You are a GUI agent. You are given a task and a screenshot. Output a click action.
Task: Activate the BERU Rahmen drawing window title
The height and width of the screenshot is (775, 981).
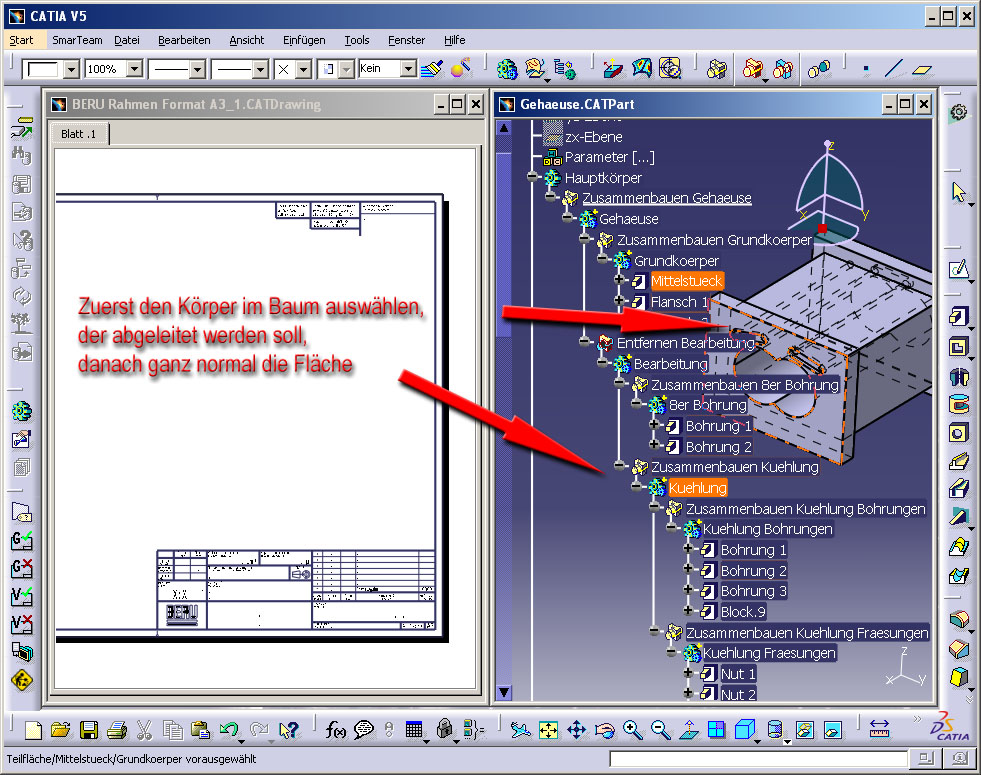(x=196, y=104)
